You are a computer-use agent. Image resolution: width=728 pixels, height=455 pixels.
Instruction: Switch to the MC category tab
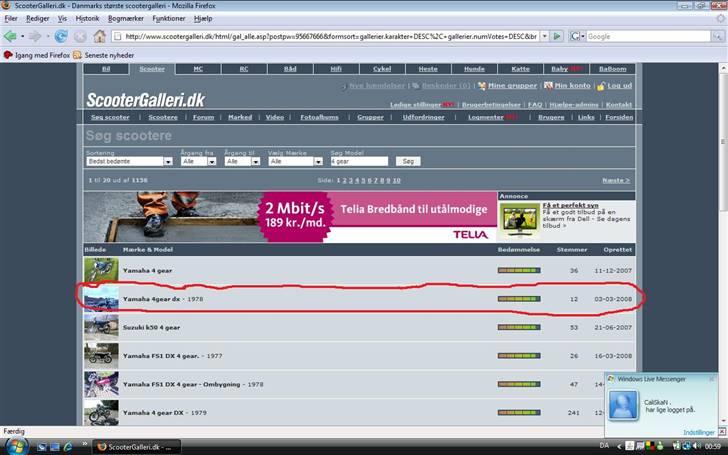[x=198, y=69]
